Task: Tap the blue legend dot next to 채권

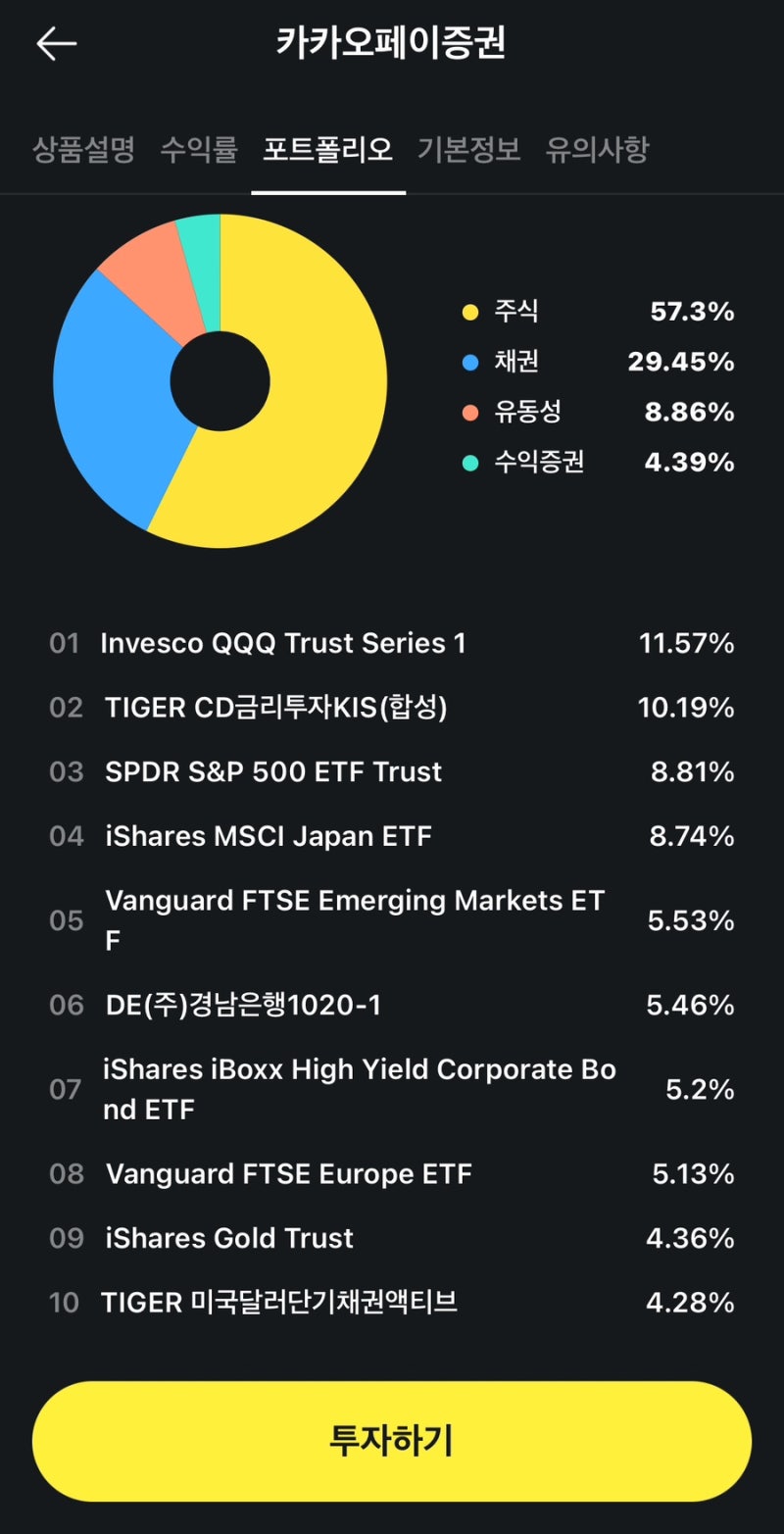Action: tap(471, 362)
